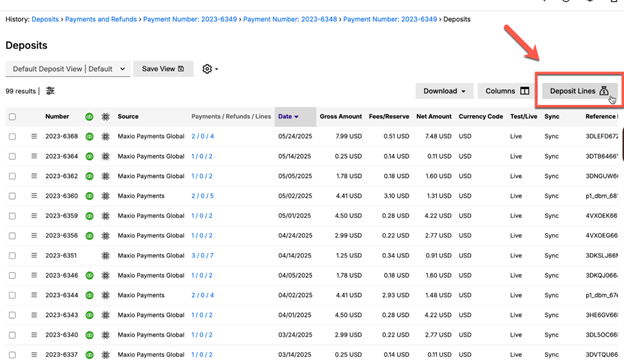The image size is (624, 363).
Task: Open the Download dropdown menu
Action: pyautogui.click(x=444, y=91)
